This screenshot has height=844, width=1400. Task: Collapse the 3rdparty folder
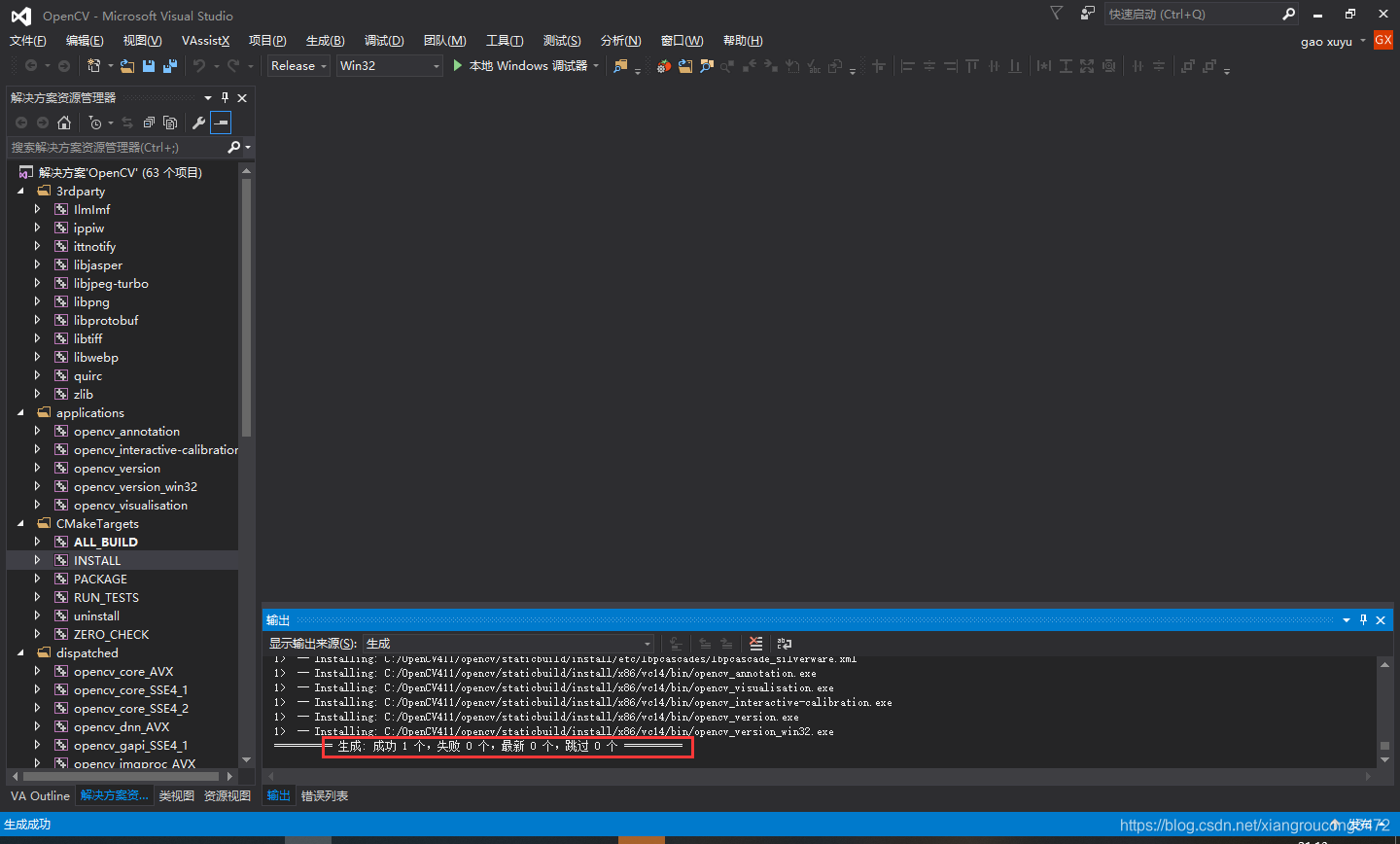tap(21, 191)
